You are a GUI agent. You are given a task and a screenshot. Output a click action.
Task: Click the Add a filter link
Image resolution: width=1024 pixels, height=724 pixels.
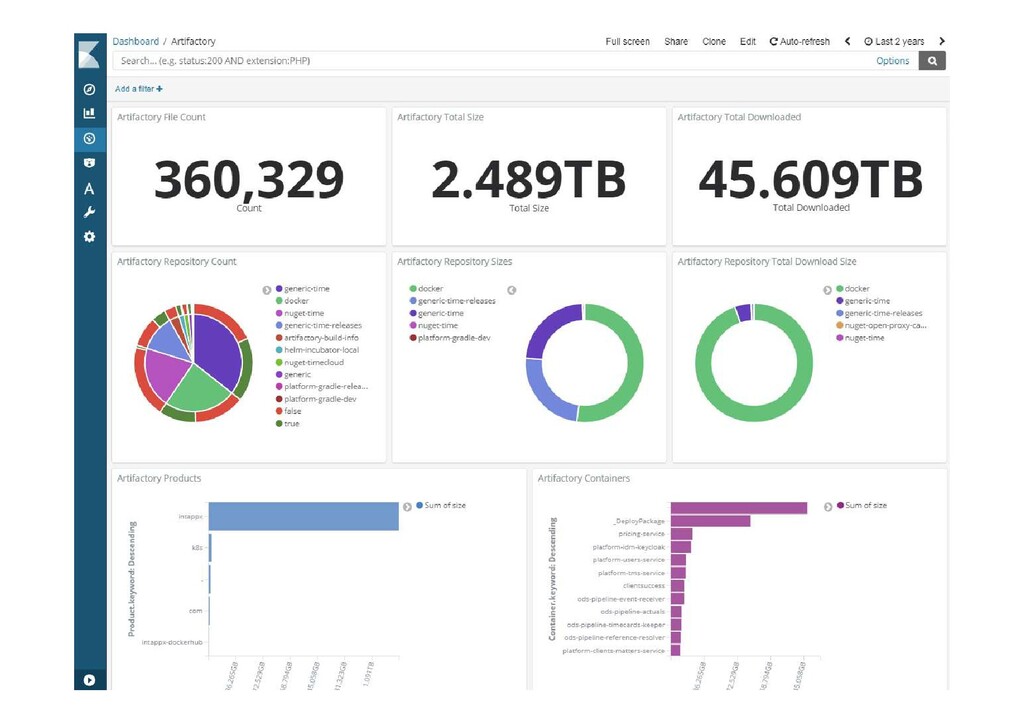138,89
